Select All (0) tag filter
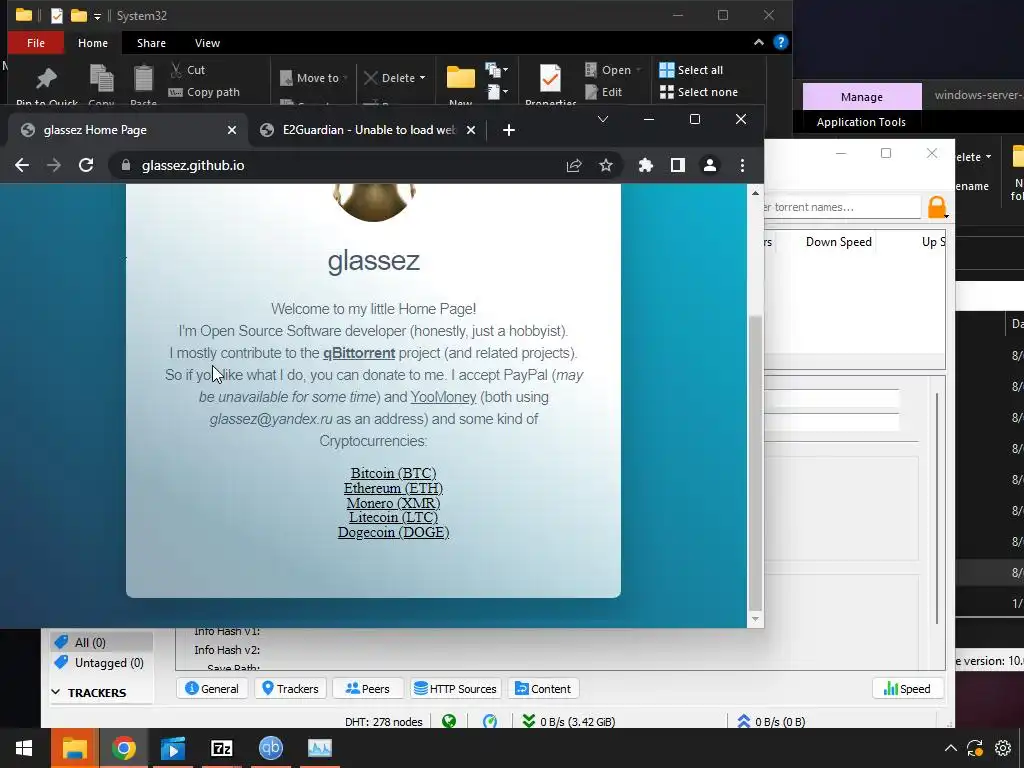This screenshot has width=1024, height=768. click(x=102, y=643)
